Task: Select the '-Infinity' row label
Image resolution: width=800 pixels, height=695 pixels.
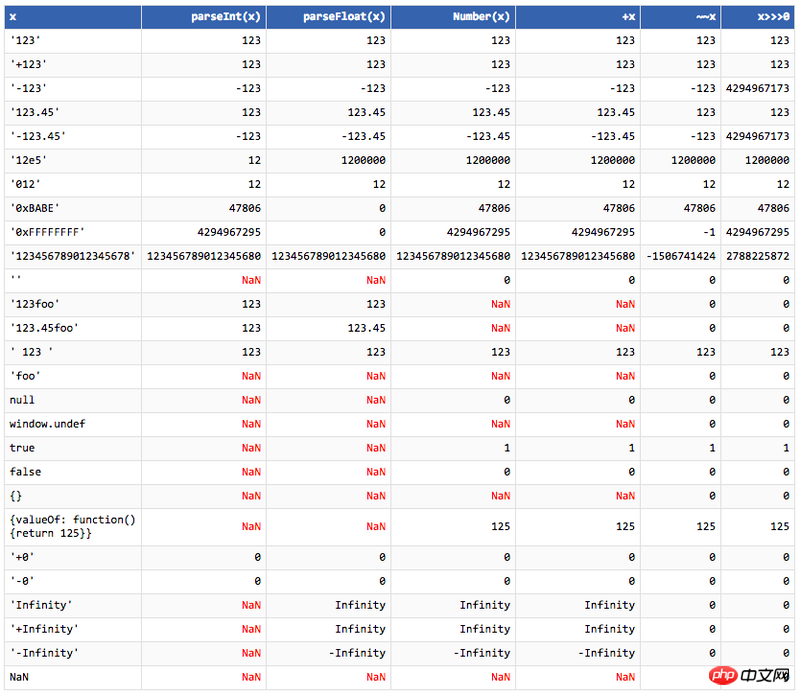Action: [x=44, y=653]
